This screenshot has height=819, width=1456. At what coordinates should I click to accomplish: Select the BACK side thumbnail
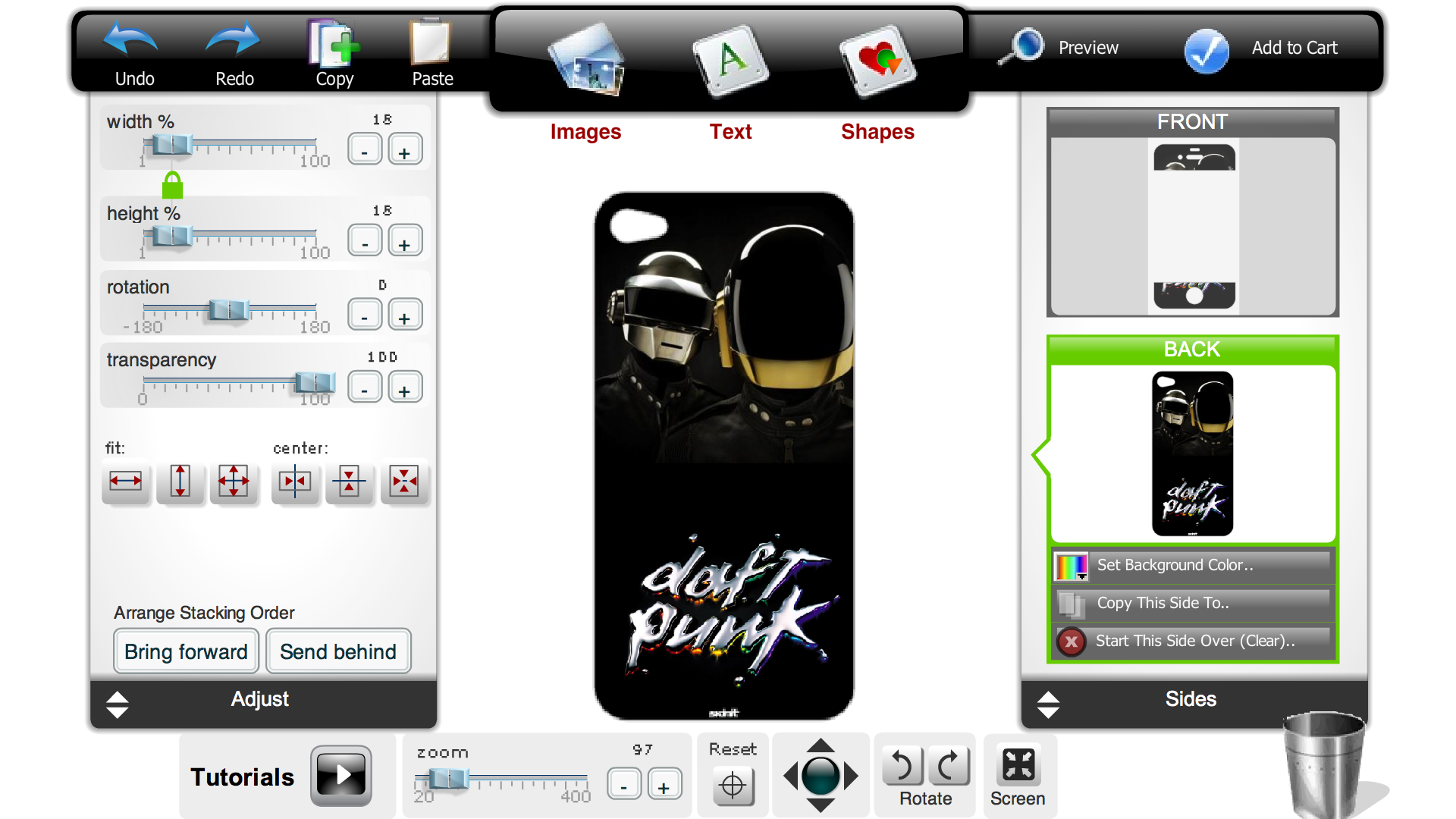[1193, 453]
